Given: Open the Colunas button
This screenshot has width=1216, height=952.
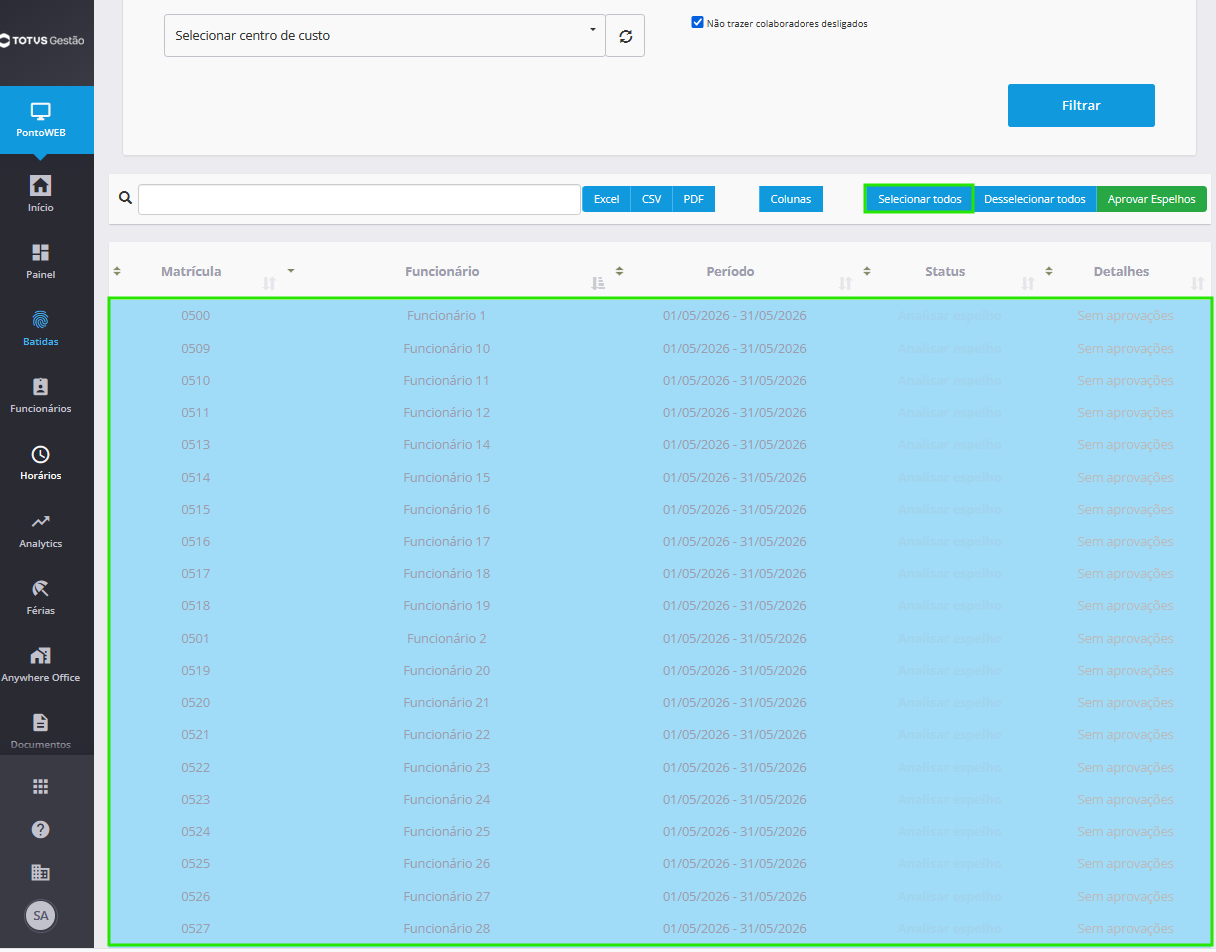Looking at the screenshot, I should click(791, 199).
